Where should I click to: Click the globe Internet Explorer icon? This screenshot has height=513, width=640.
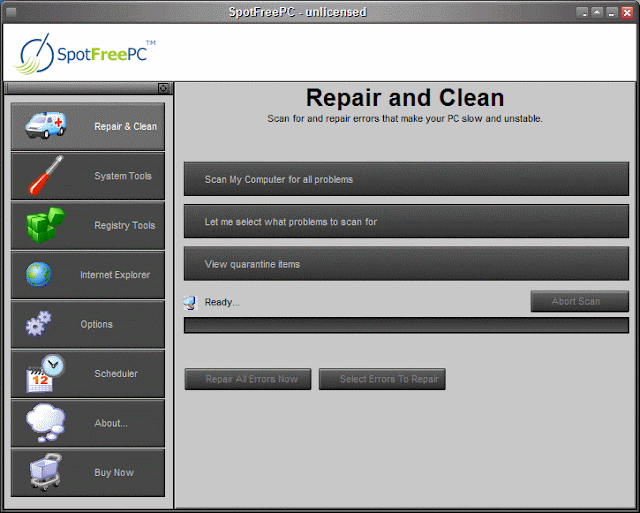[x=39, y=274]
